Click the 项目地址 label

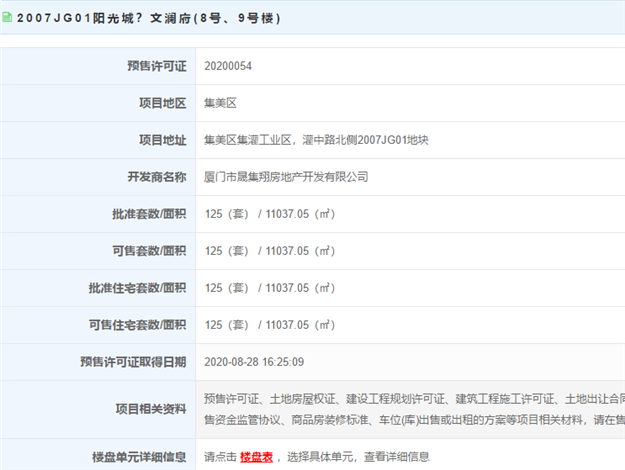coord(163,140)
